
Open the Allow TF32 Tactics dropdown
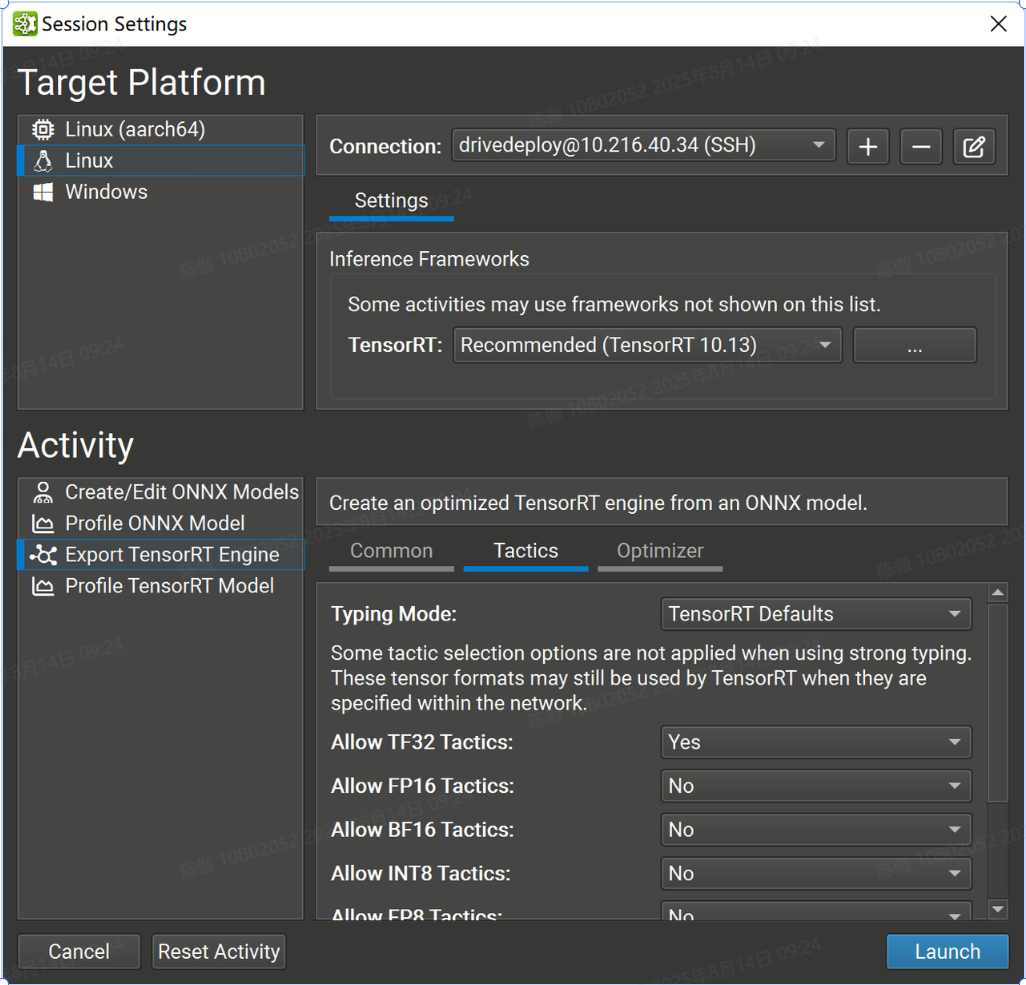coord(816,742)
